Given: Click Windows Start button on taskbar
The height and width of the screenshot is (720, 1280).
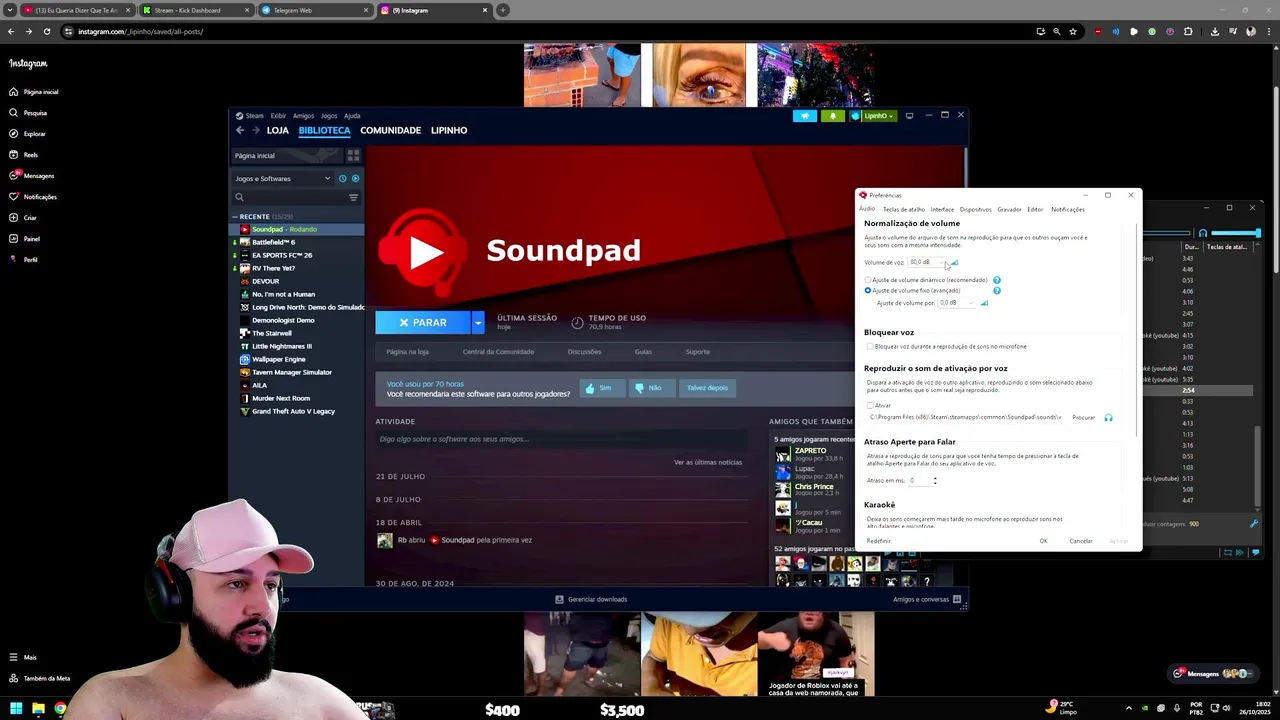Looking at the screenshot, I should (16, 710).
